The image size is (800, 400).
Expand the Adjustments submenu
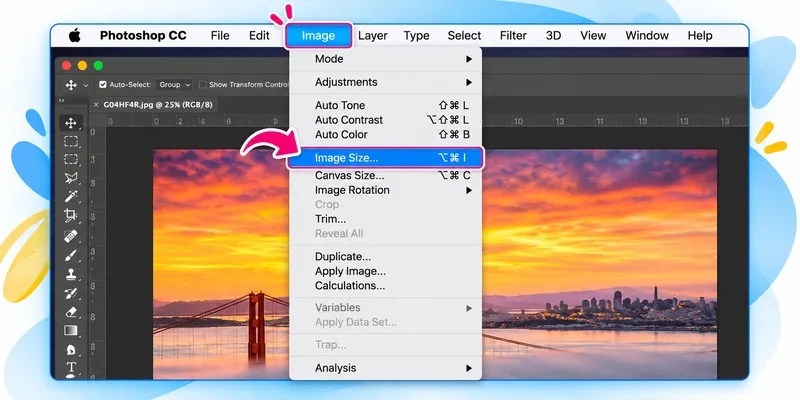click(x=386, y=82)
